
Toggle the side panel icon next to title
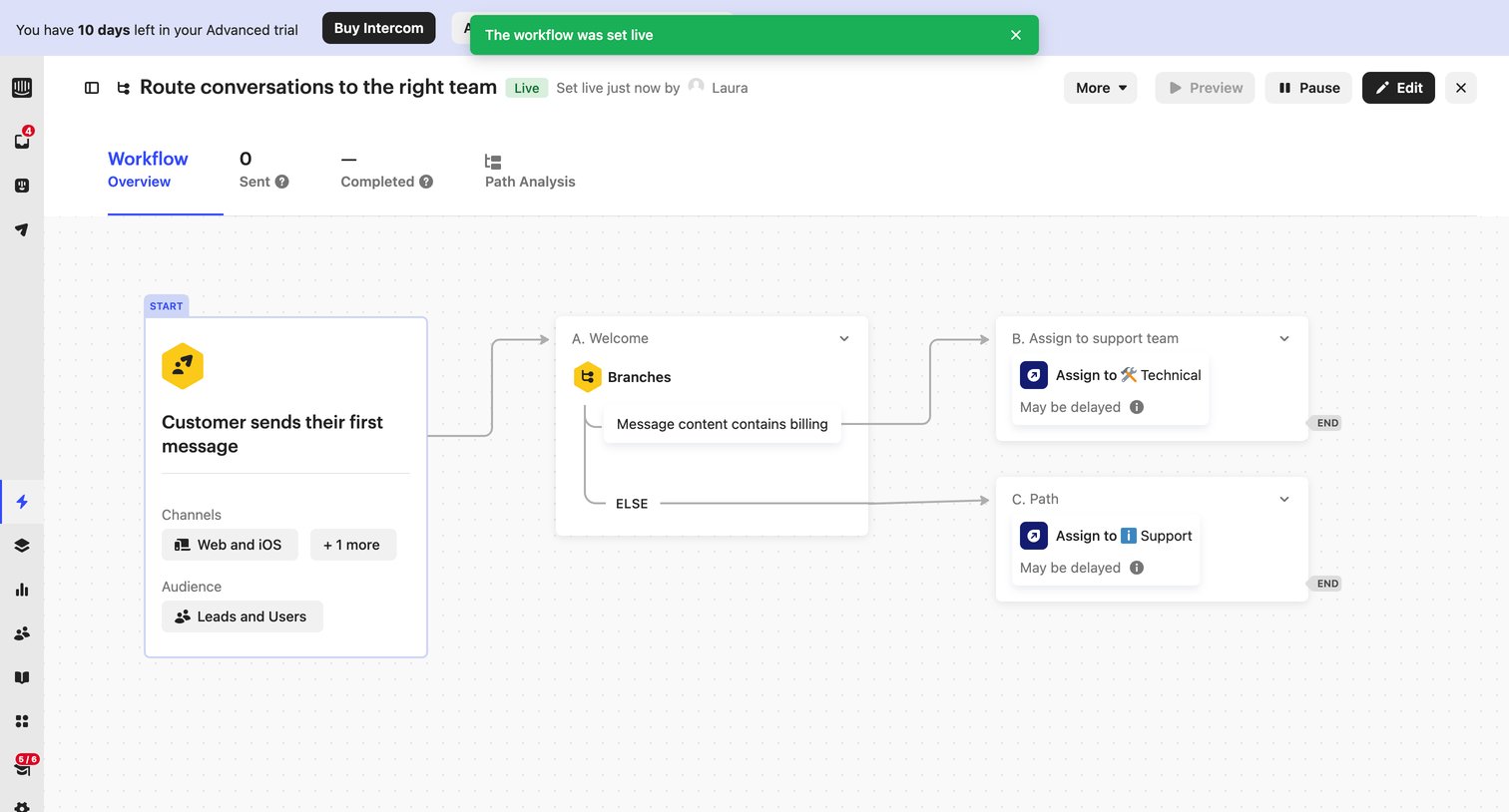92,88
